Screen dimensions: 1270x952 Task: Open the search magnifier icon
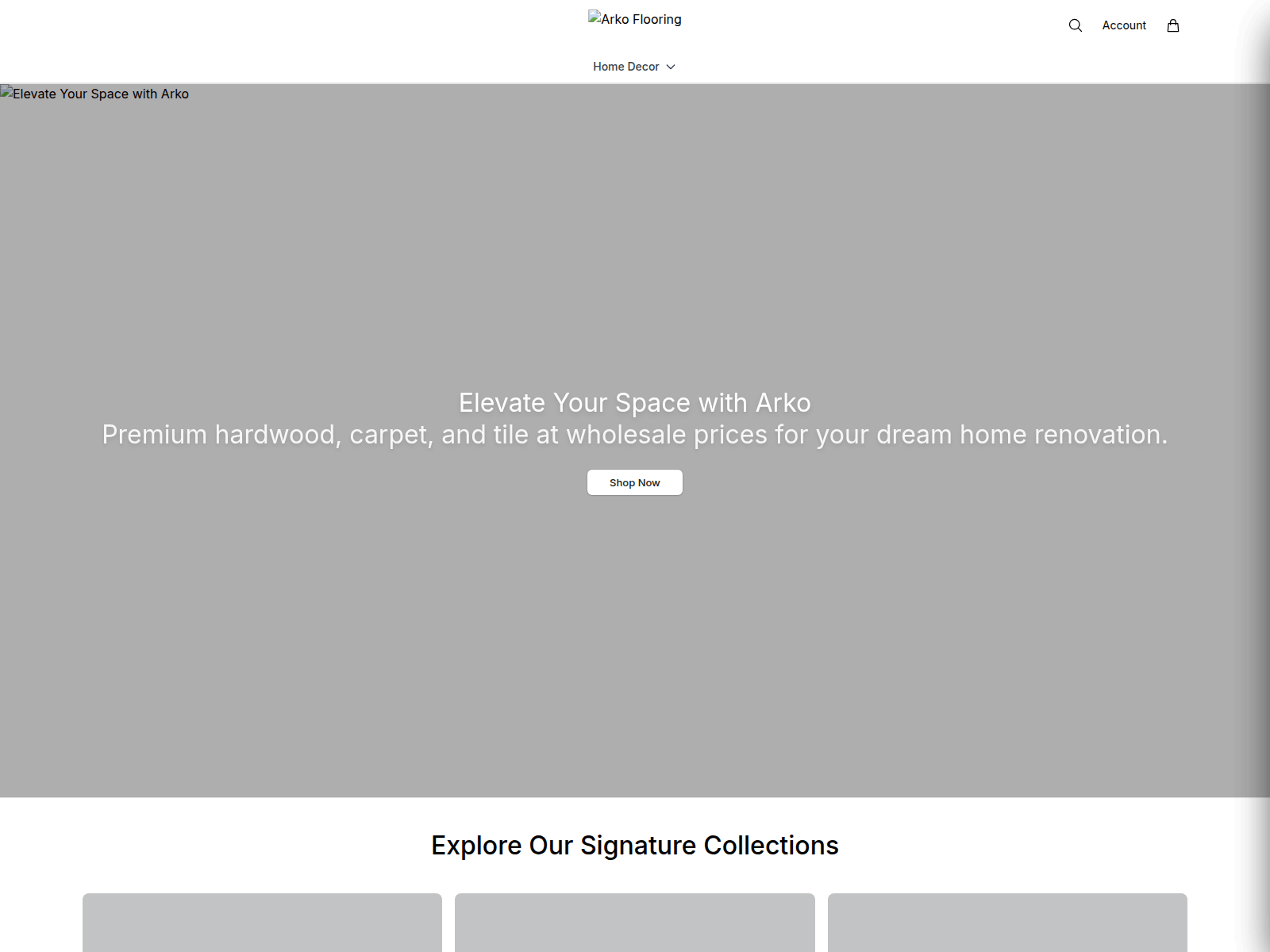click(1076, 25)
